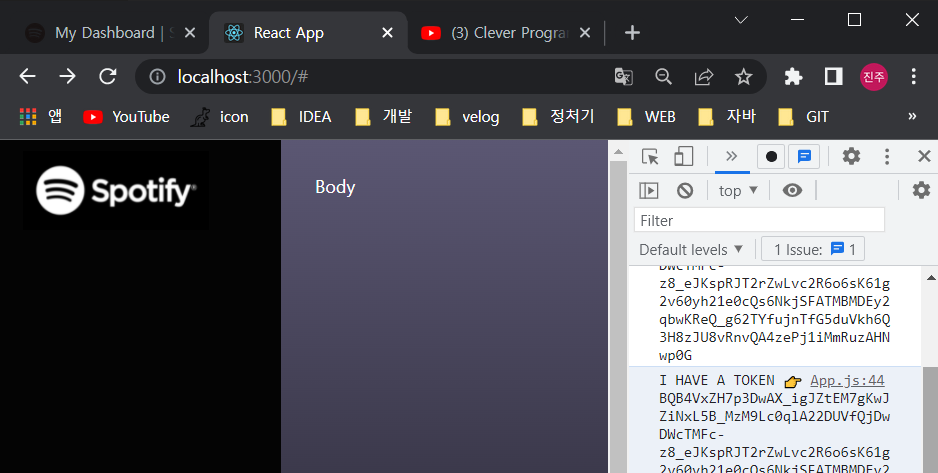Open the tab search dropdown arrow

(741, 20)
